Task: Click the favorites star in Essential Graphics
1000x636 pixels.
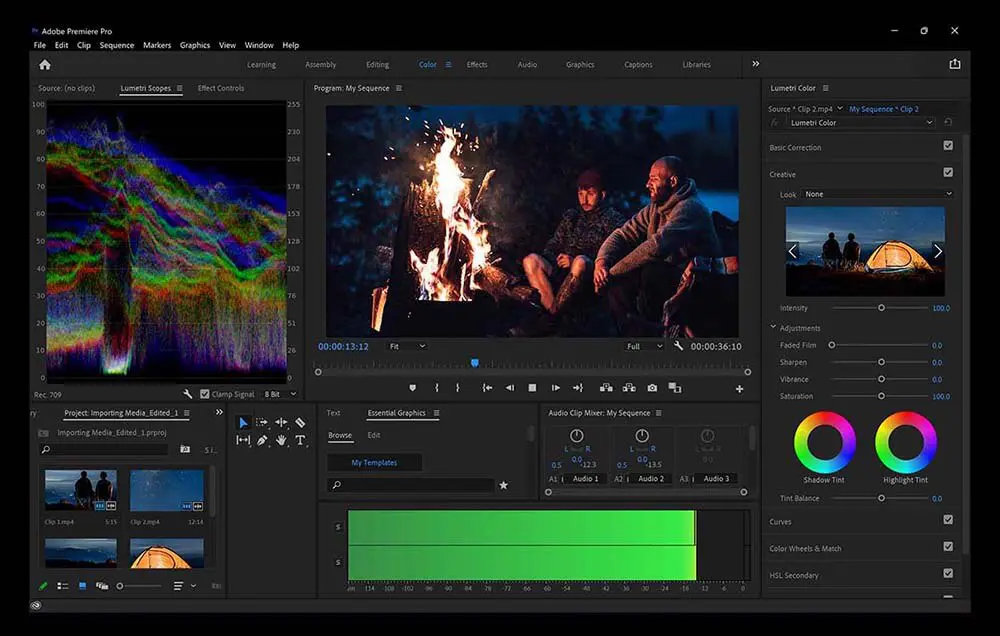Action: (x=503, y=485)
